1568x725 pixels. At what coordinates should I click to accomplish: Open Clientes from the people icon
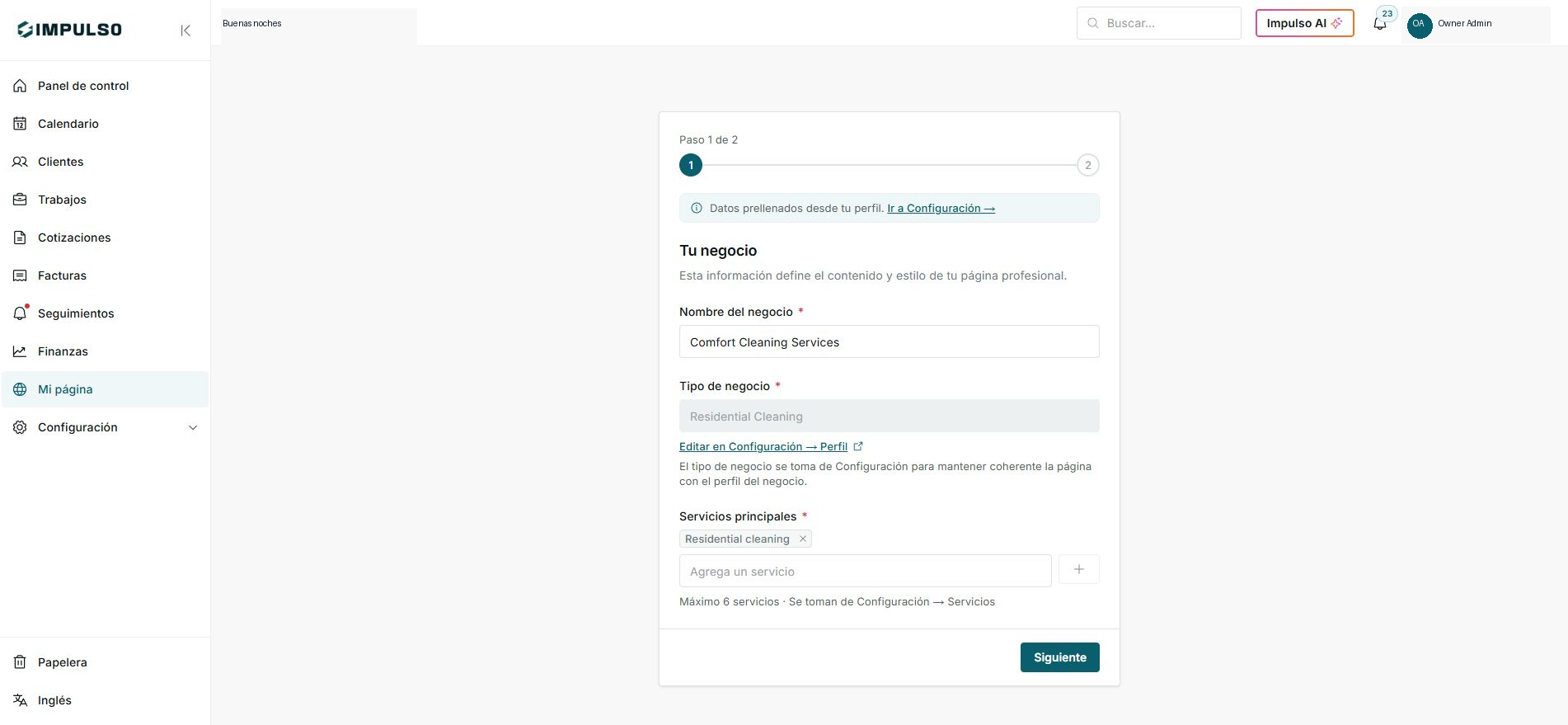point(20,162)
